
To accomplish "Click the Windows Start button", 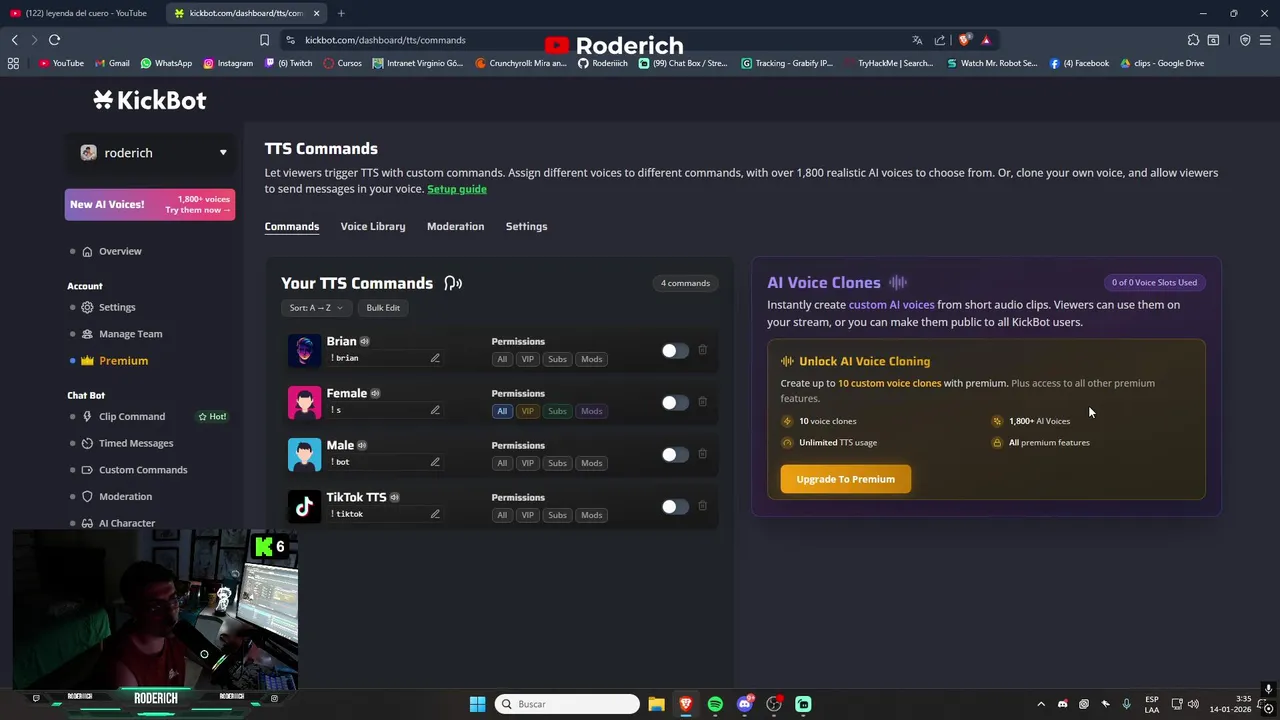I will [477, 704].
